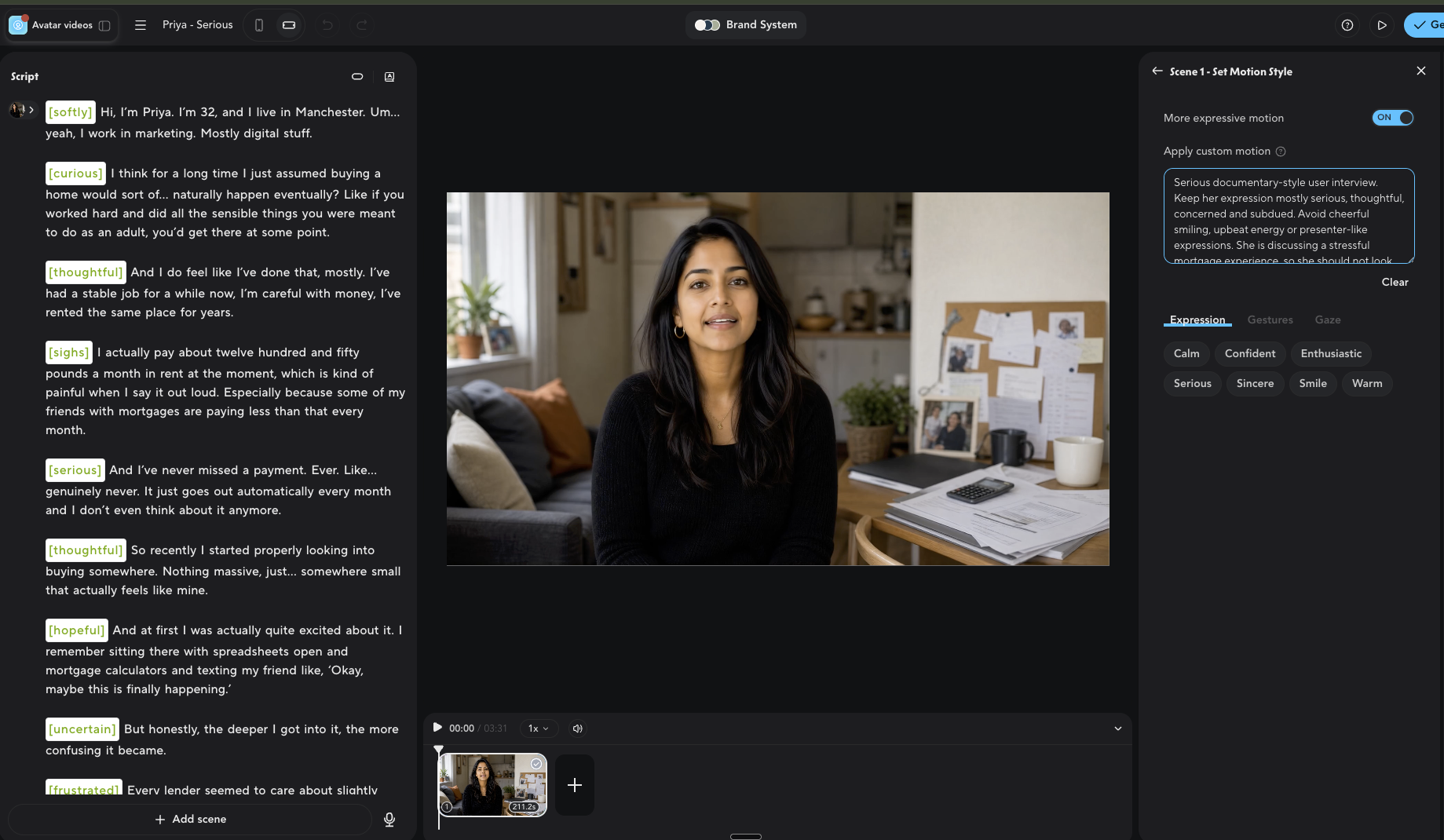
Task: Switch to the Gestures tab
Action: pyautogui.click(x=1270, y=320)
